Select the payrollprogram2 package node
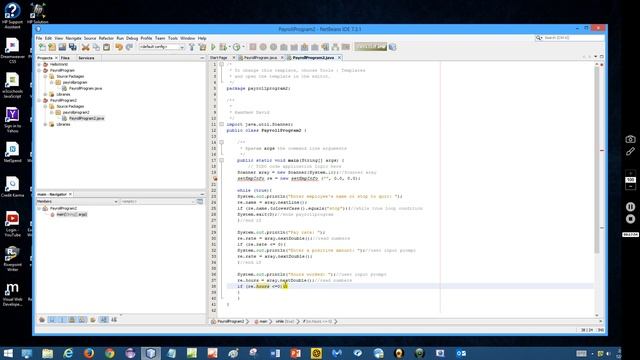The width and height of the screenshot is (640, 360). [x=76, y=112]
